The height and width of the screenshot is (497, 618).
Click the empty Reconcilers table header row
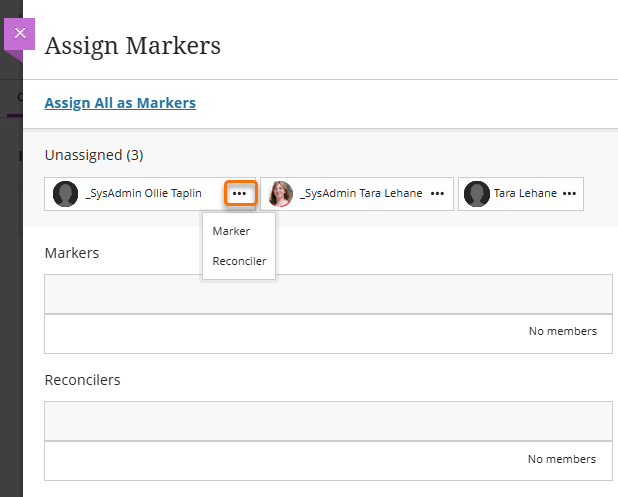click(328, 421)
